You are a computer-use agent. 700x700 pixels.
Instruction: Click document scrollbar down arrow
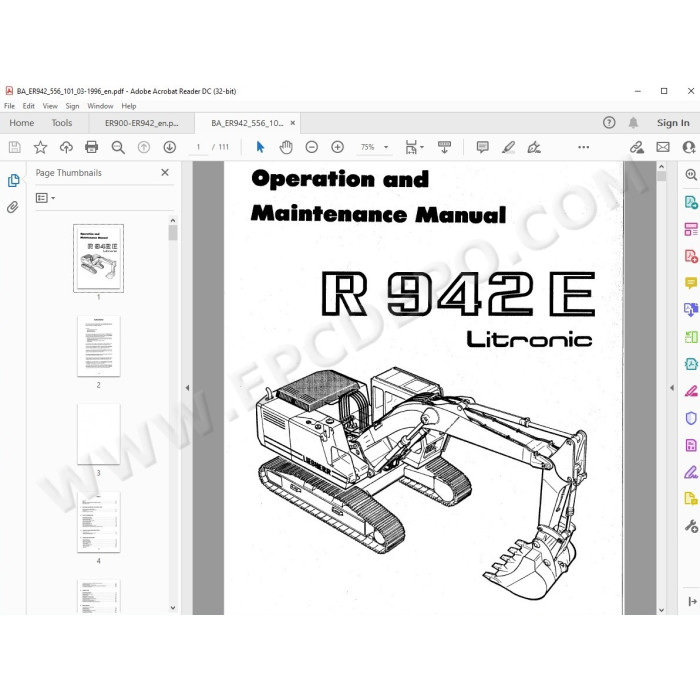[662, 610]
